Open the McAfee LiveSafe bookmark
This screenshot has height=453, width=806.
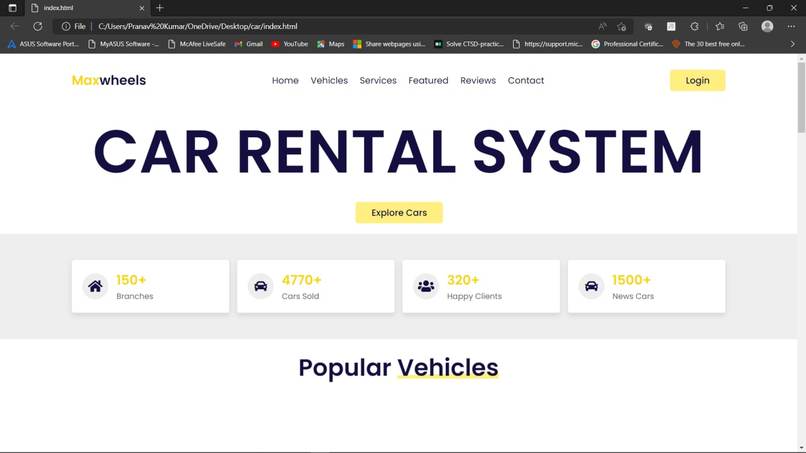click(x=196, y=44)
